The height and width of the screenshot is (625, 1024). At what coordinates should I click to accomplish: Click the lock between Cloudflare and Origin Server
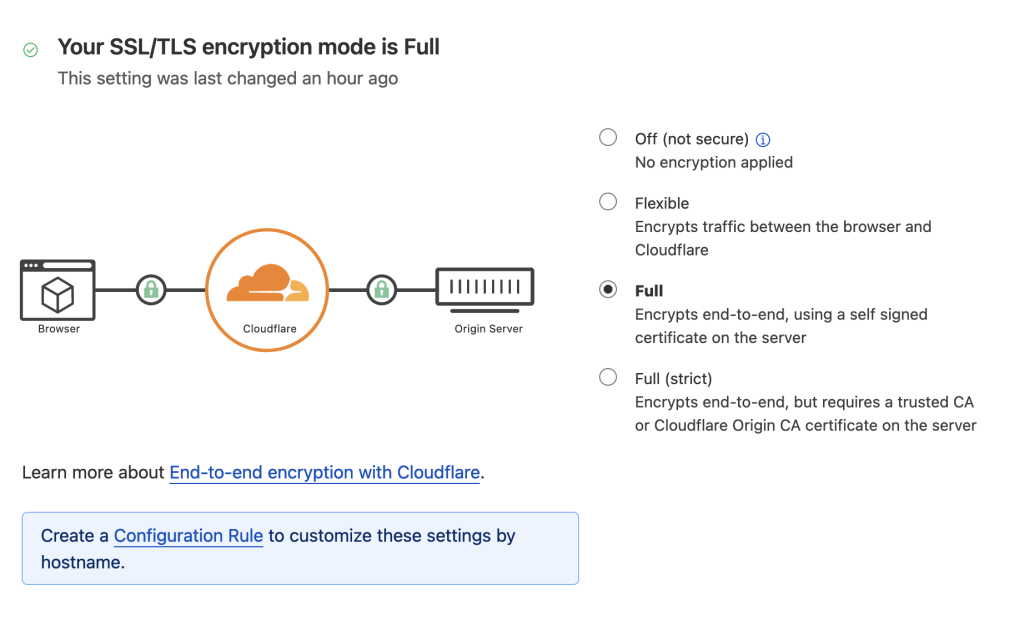(x=381, y=290)
